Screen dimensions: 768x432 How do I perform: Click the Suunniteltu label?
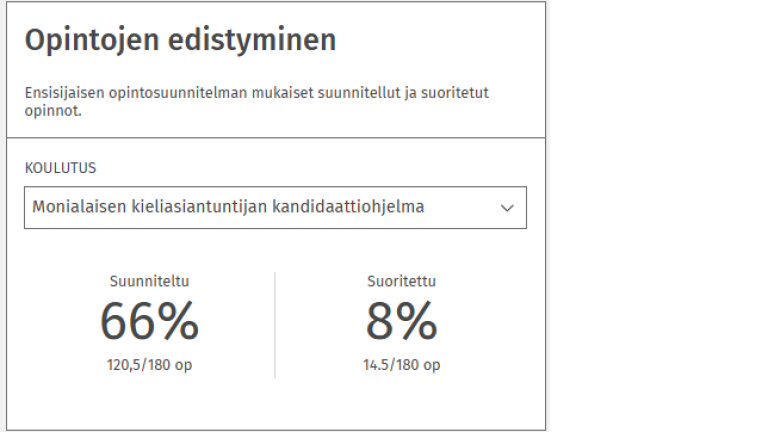coord(149,282)
